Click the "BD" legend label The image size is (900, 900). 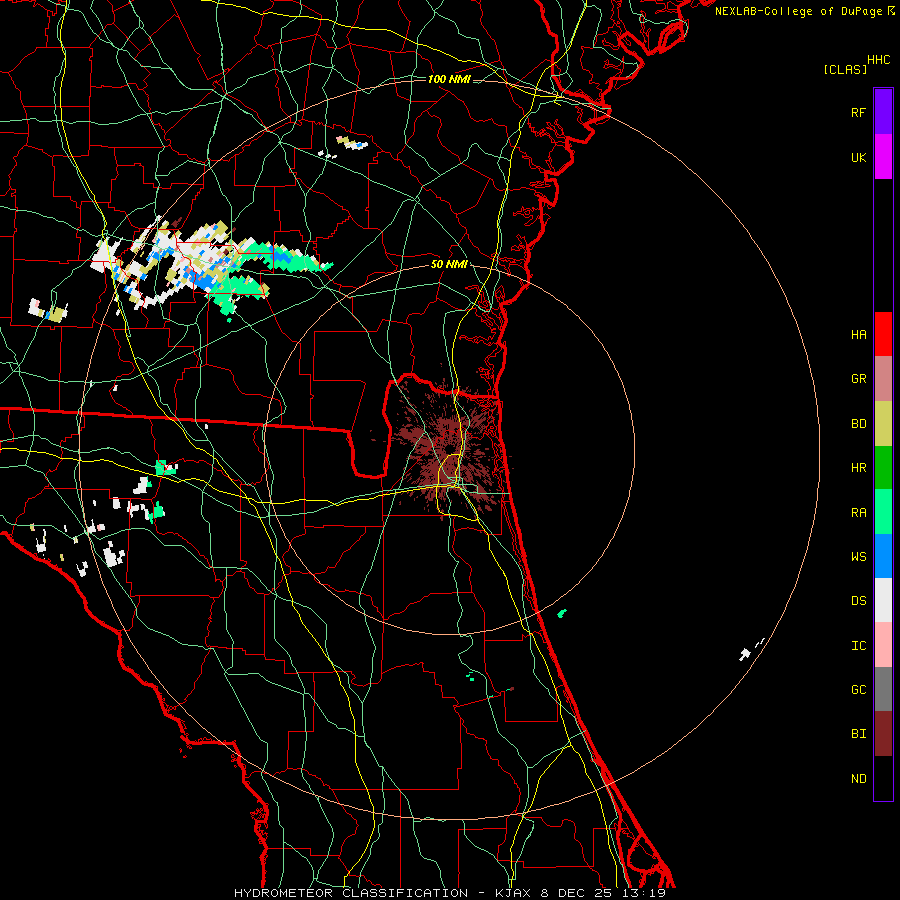(858, 424)
